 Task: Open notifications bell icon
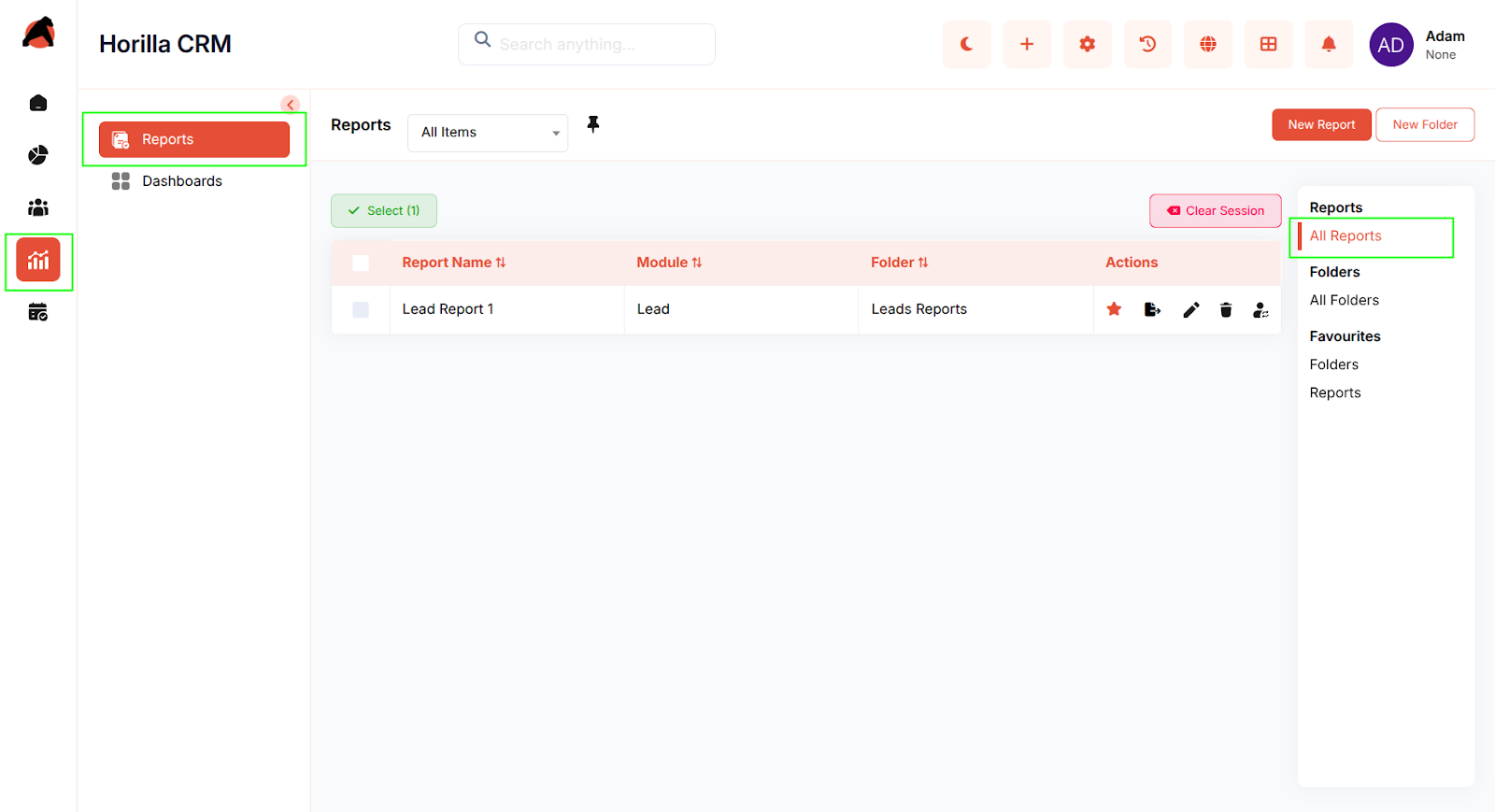pyautogui.click(x=1328, y=44)
